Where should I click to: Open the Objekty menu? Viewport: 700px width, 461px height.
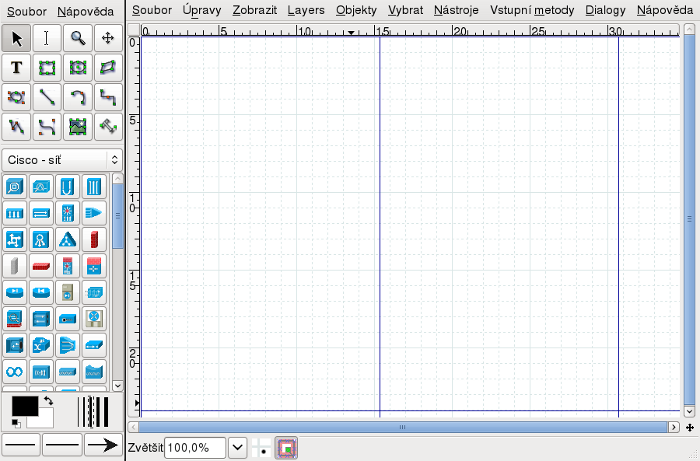pos(356,11)
